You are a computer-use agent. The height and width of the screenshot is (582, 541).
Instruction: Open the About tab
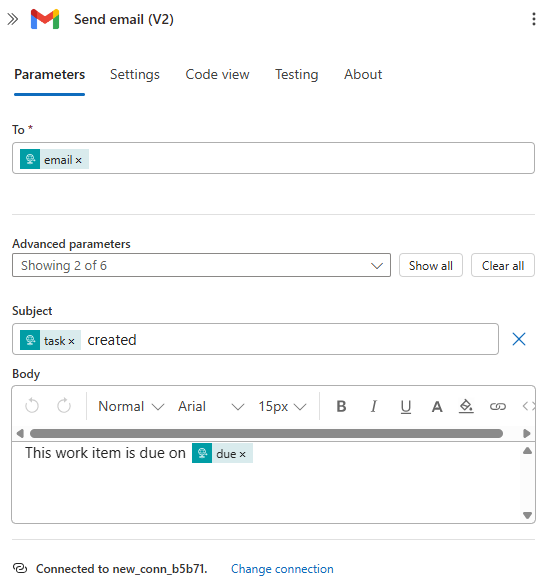363,74
